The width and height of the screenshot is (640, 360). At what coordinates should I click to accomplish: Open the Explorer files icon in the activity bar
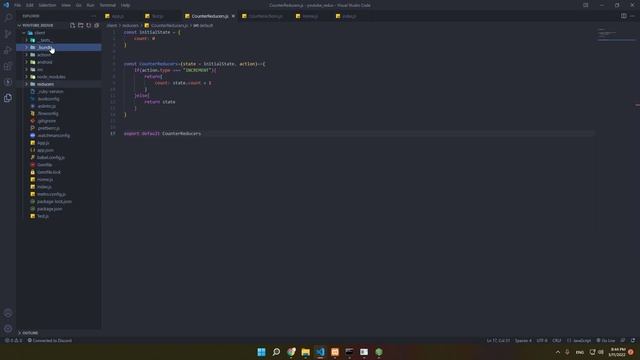pos(8,98)
